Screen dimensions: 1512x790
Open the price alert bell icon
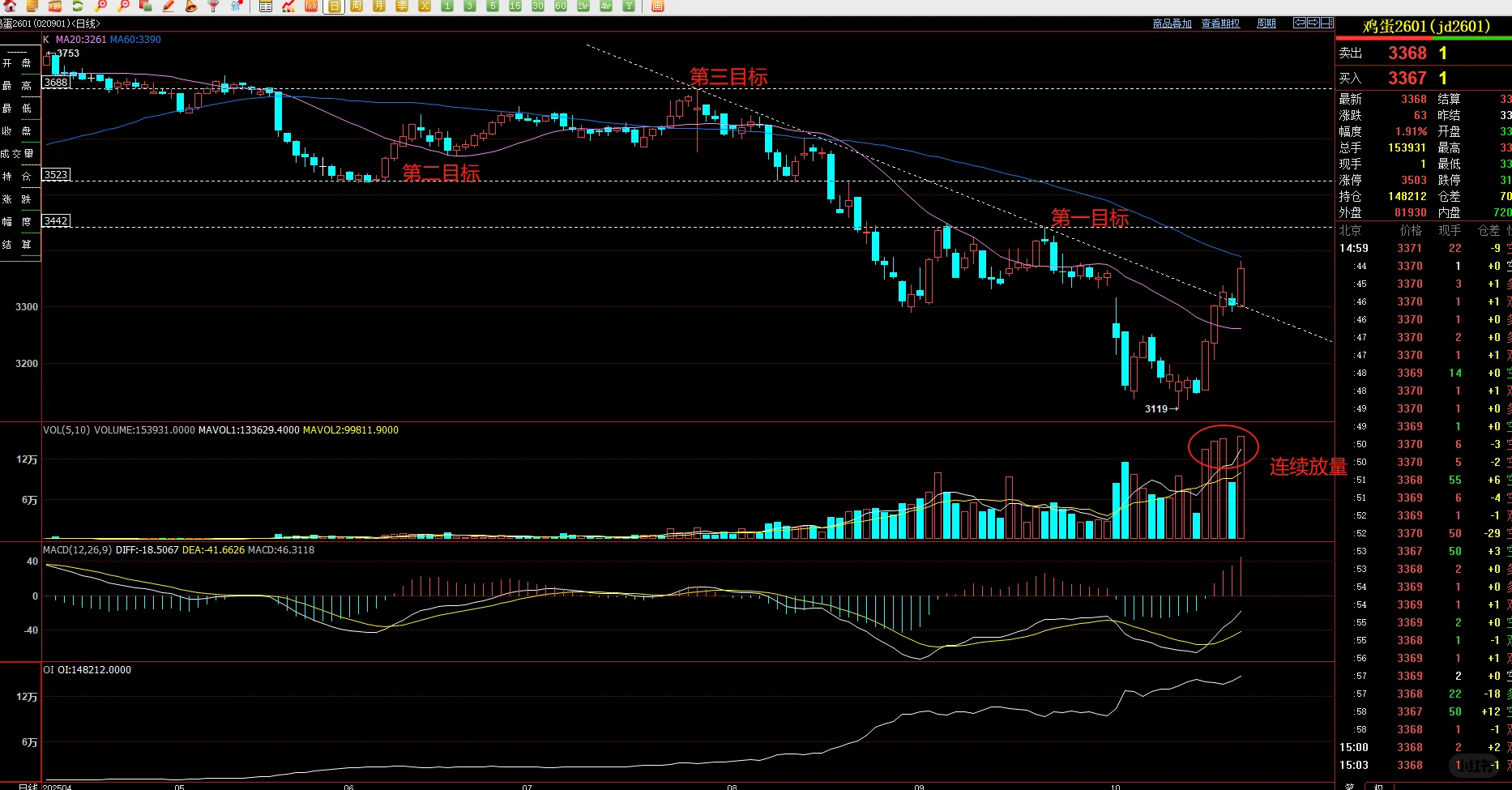[191, 6]
